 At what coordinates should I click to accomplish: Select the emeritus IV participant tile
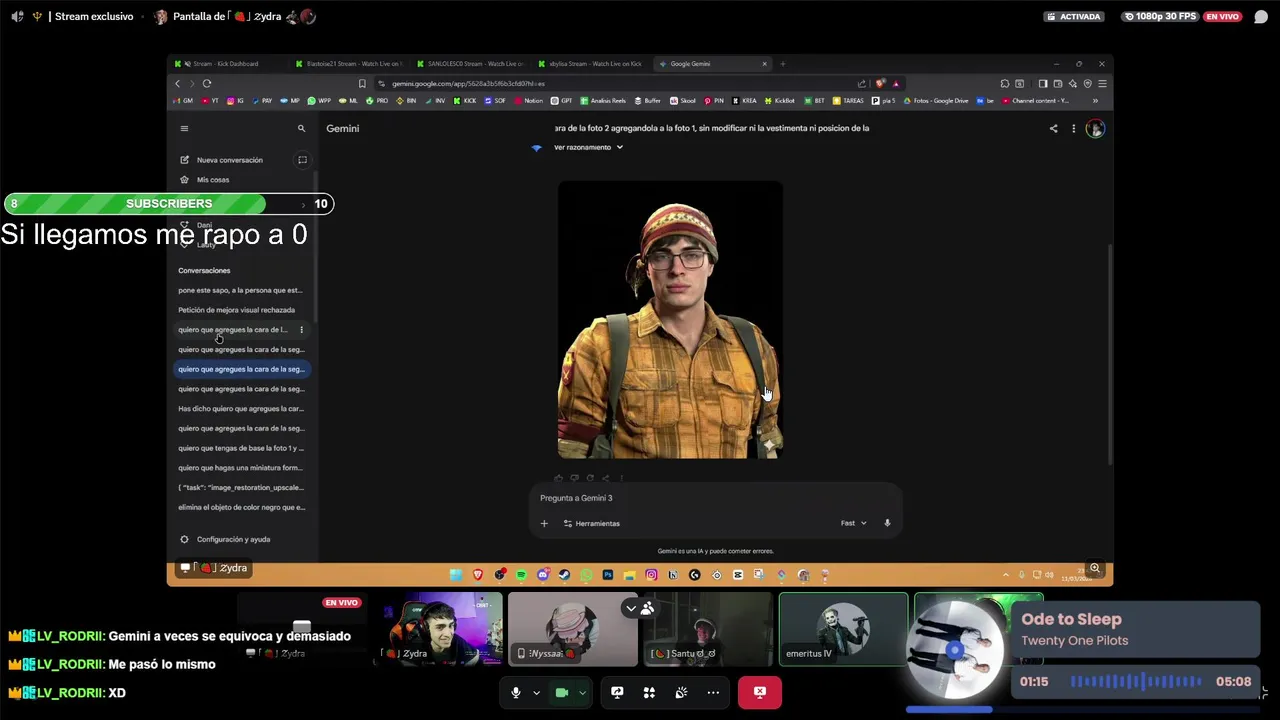click(x=843, y=629)
